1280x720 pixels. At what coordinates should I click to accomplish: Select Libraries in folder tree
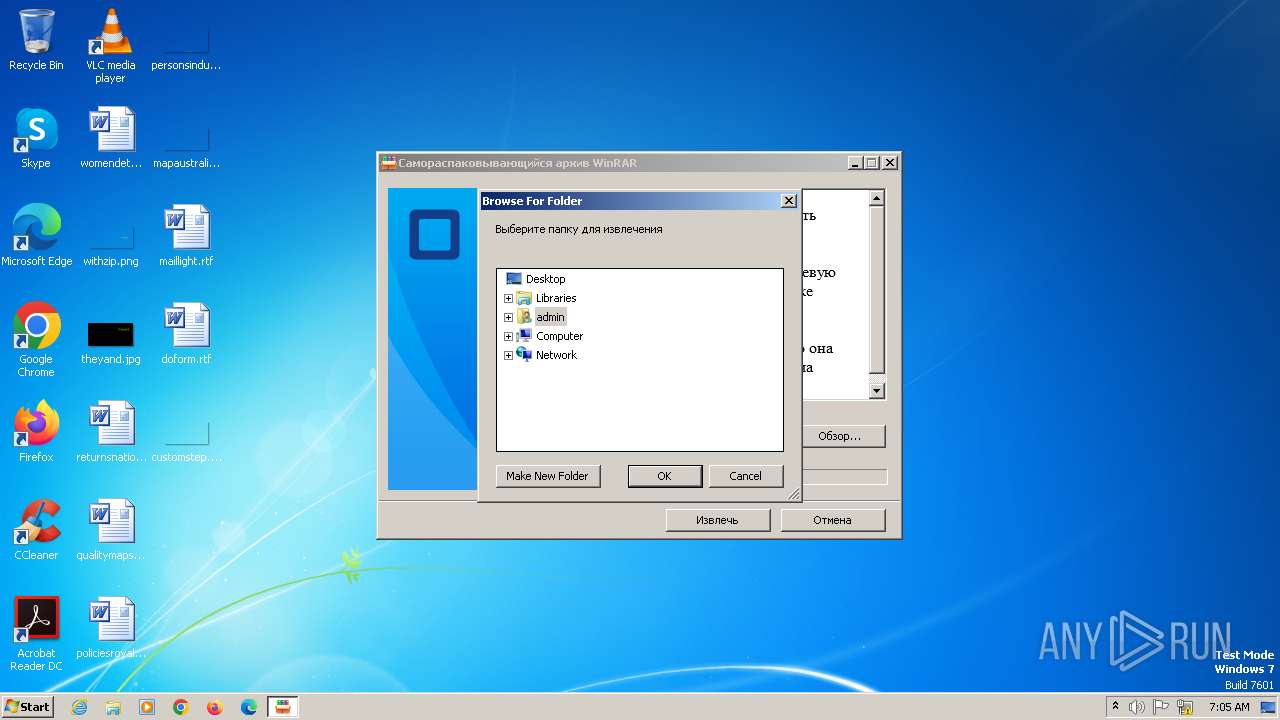(x=556, y=298)
